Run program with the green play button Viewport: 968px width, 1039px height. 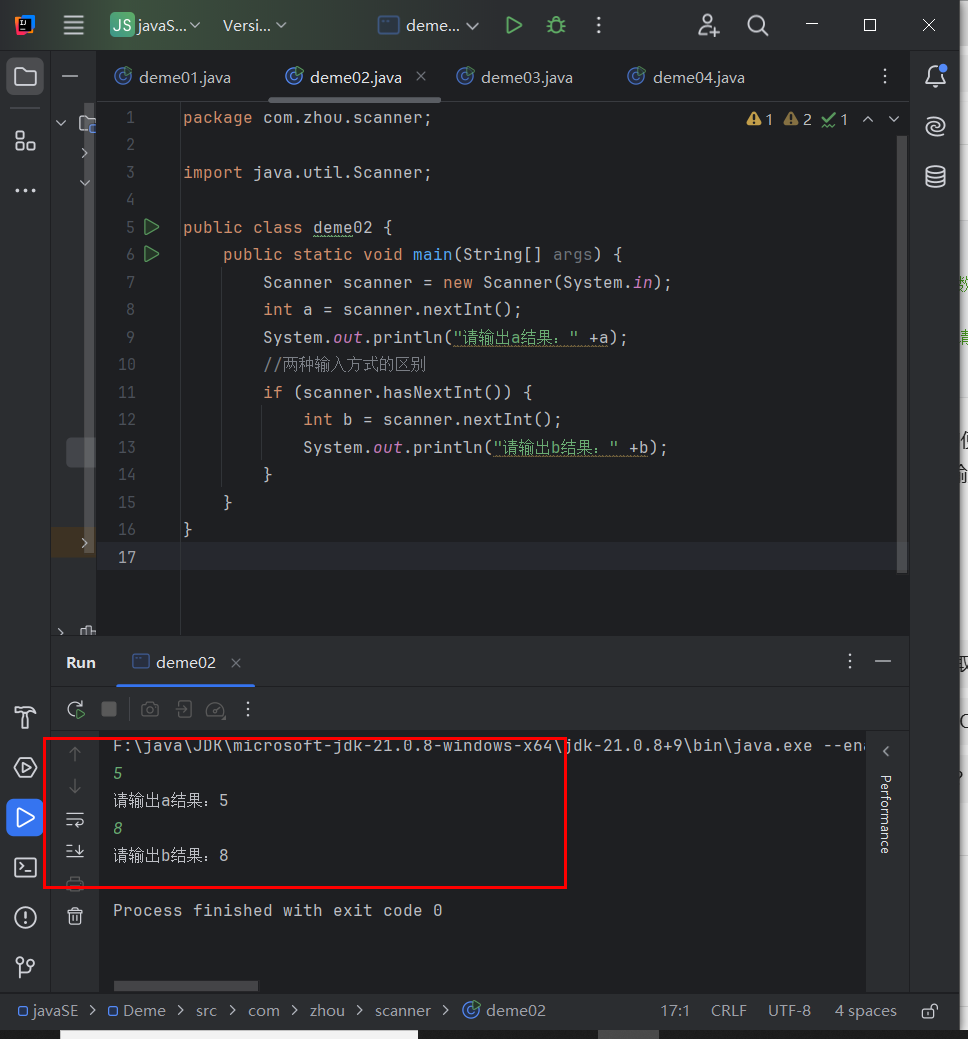point(514,25)
